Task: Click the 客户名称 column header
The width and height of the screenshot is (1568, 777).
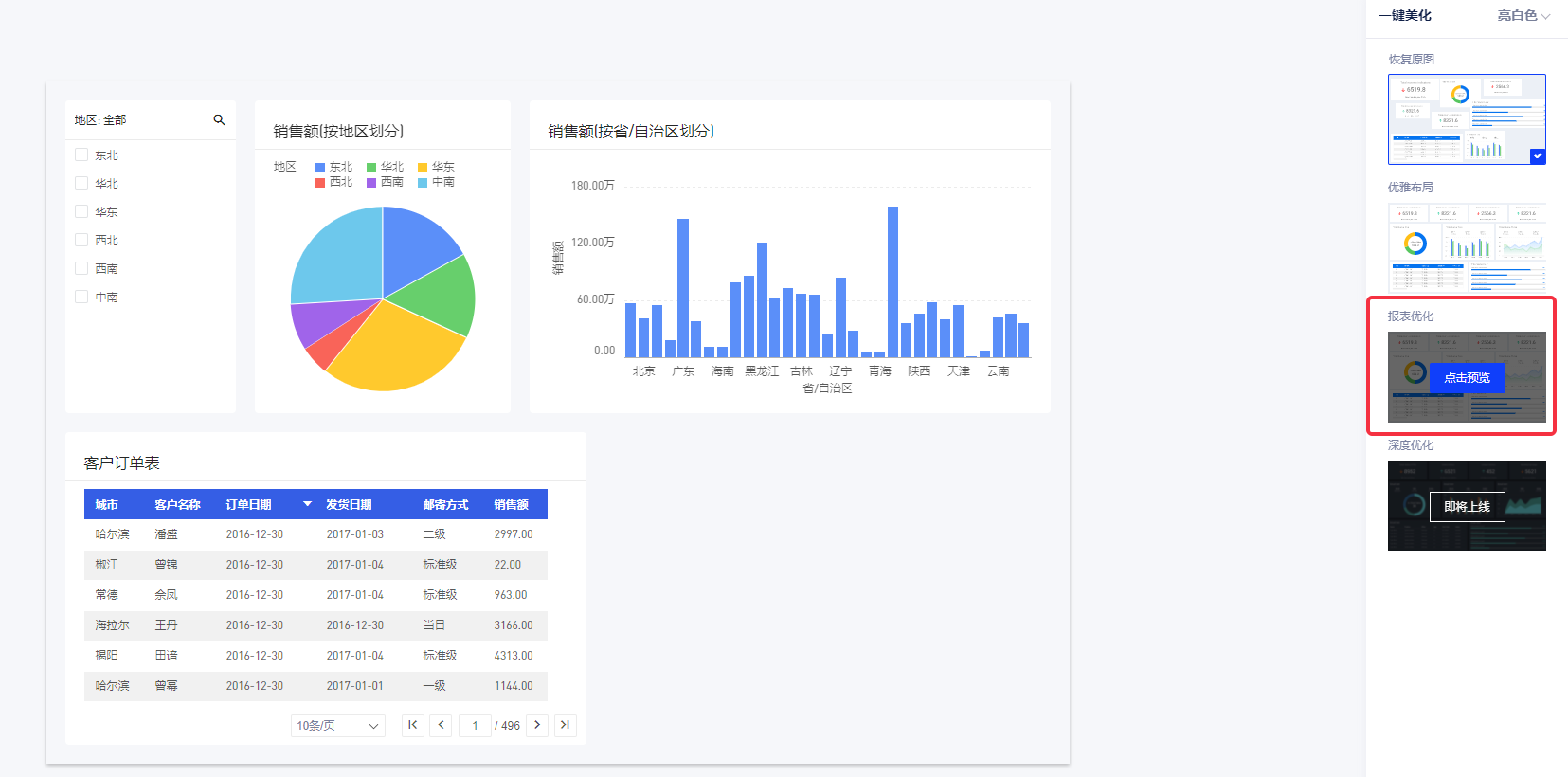Action: (x=177, y=505)
